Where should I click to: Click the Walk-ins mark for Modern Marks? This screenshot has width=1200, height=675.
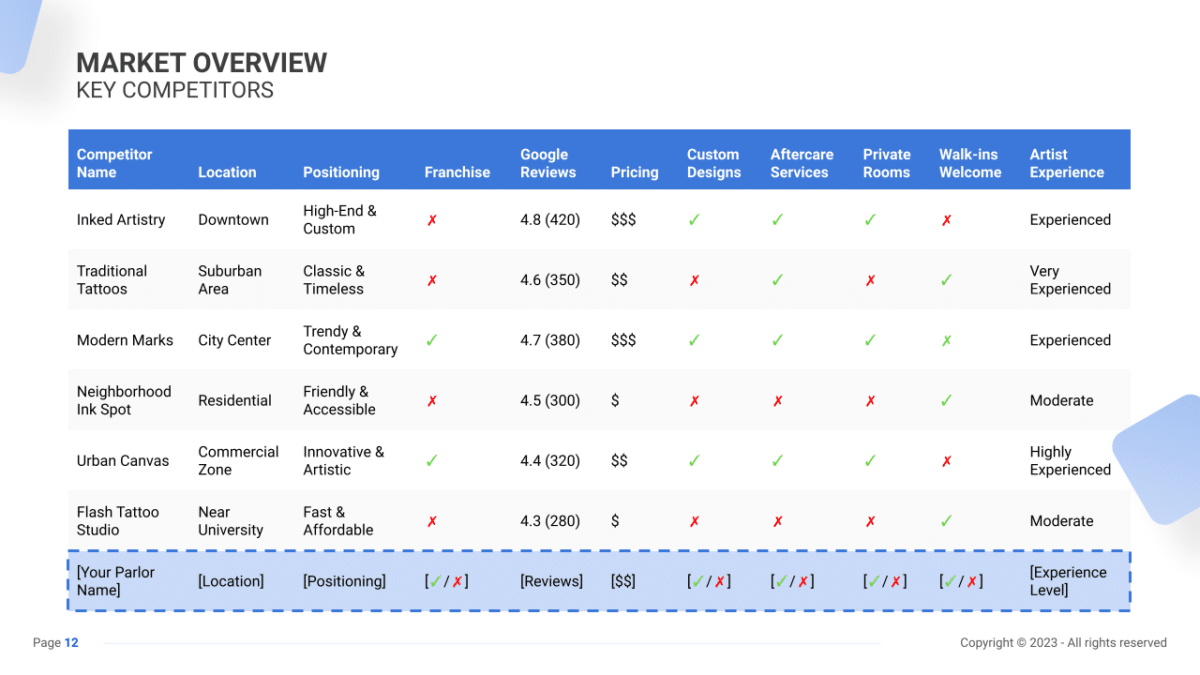point(946,340)
